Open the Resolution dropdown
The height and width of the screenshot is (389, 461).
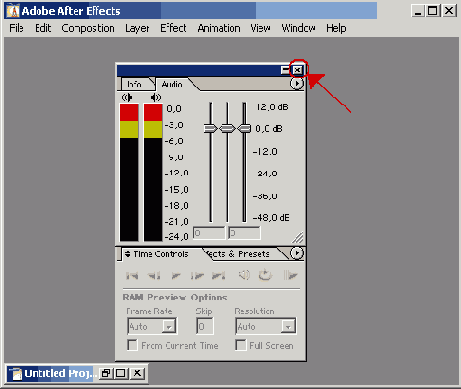(288, 326)
